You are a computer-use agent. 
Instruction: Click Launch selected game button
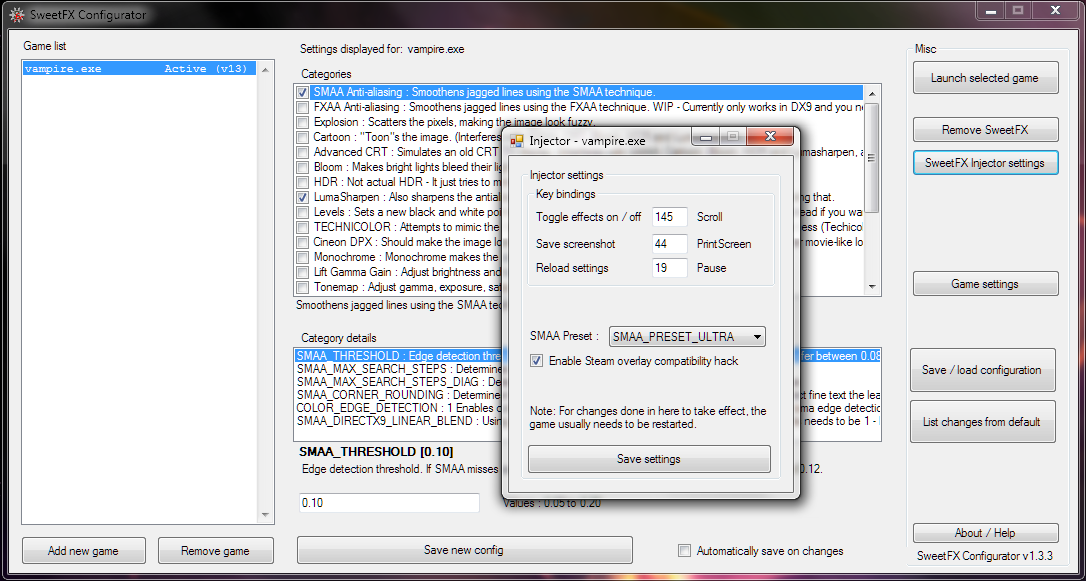tap(985, 78)
